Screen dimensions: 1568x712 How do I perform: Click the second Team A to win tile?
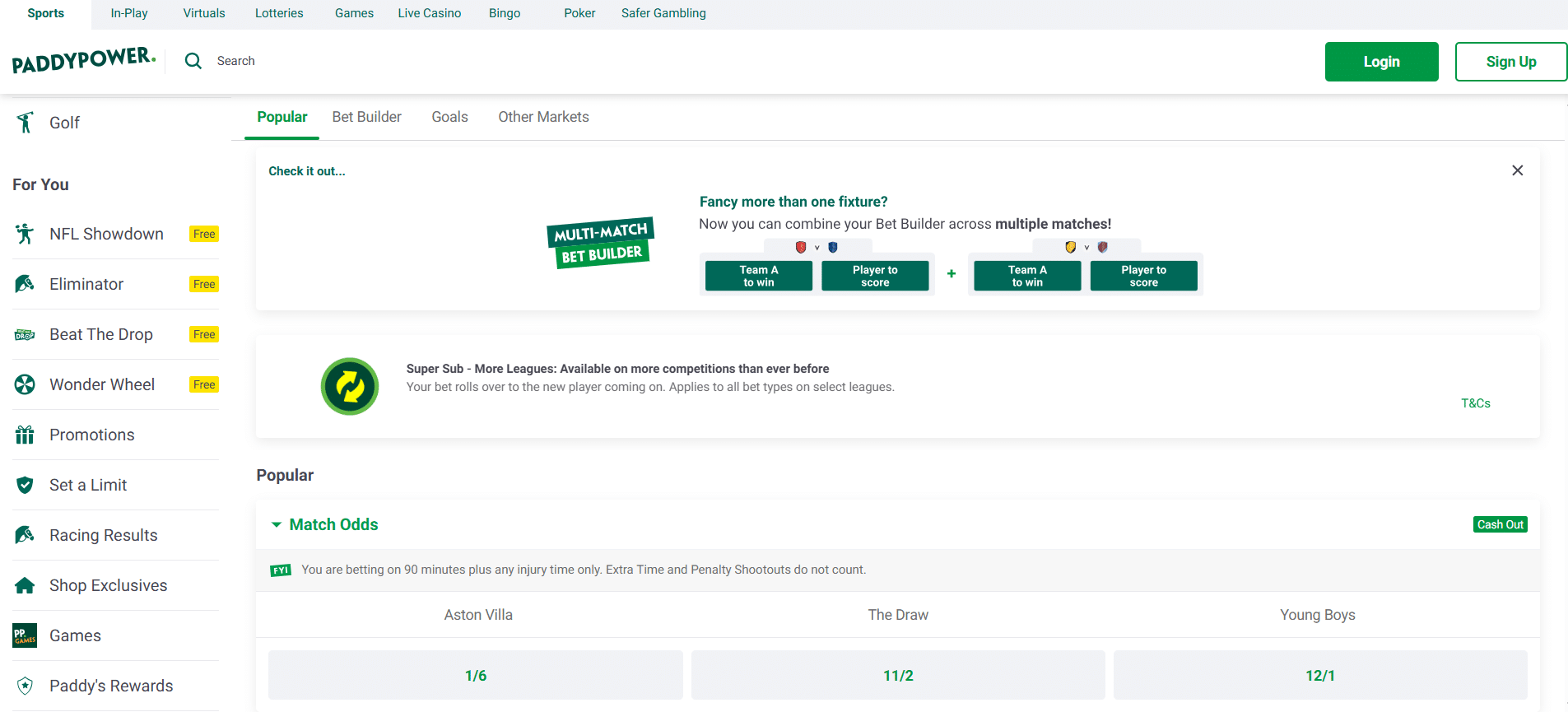pos(1027,276)
